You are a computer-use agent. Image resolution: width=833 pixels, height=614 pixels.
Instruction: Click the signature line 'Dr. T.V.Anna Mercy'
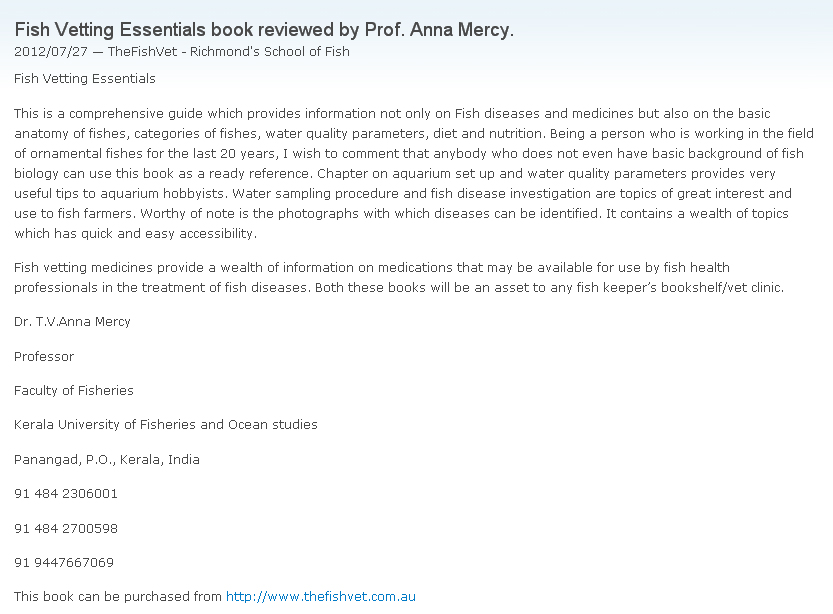coord(72,322)
